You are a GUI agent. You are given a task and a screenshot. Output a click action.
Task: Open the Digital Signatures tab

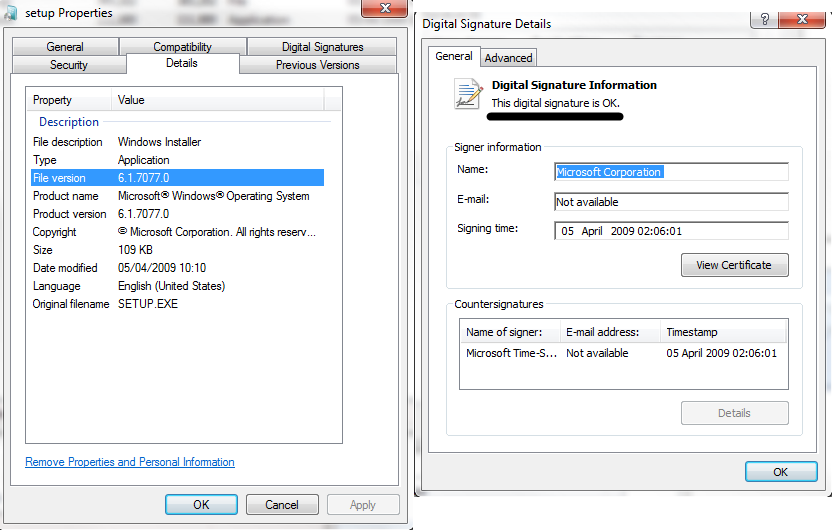[322, 47]
